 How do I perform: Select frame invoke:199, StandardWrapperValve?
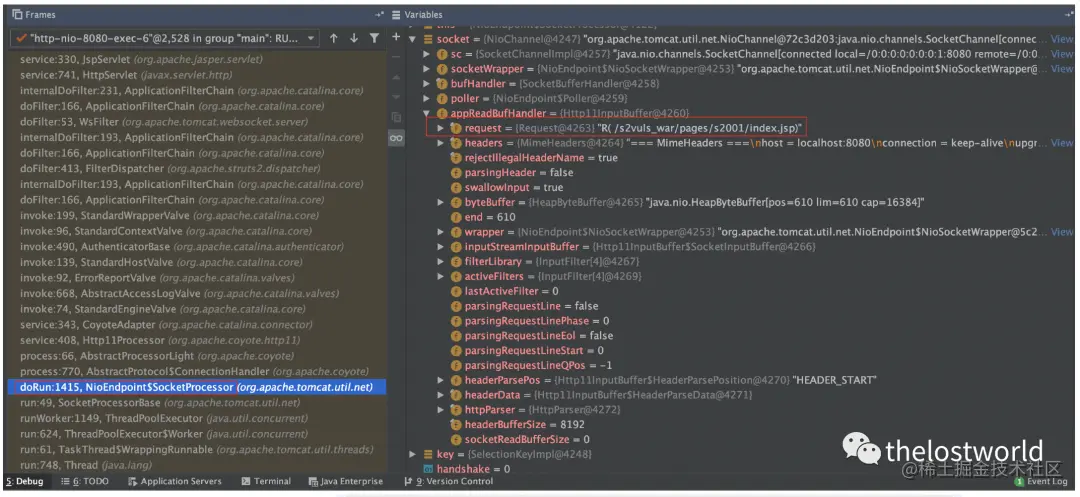(196, 215)
